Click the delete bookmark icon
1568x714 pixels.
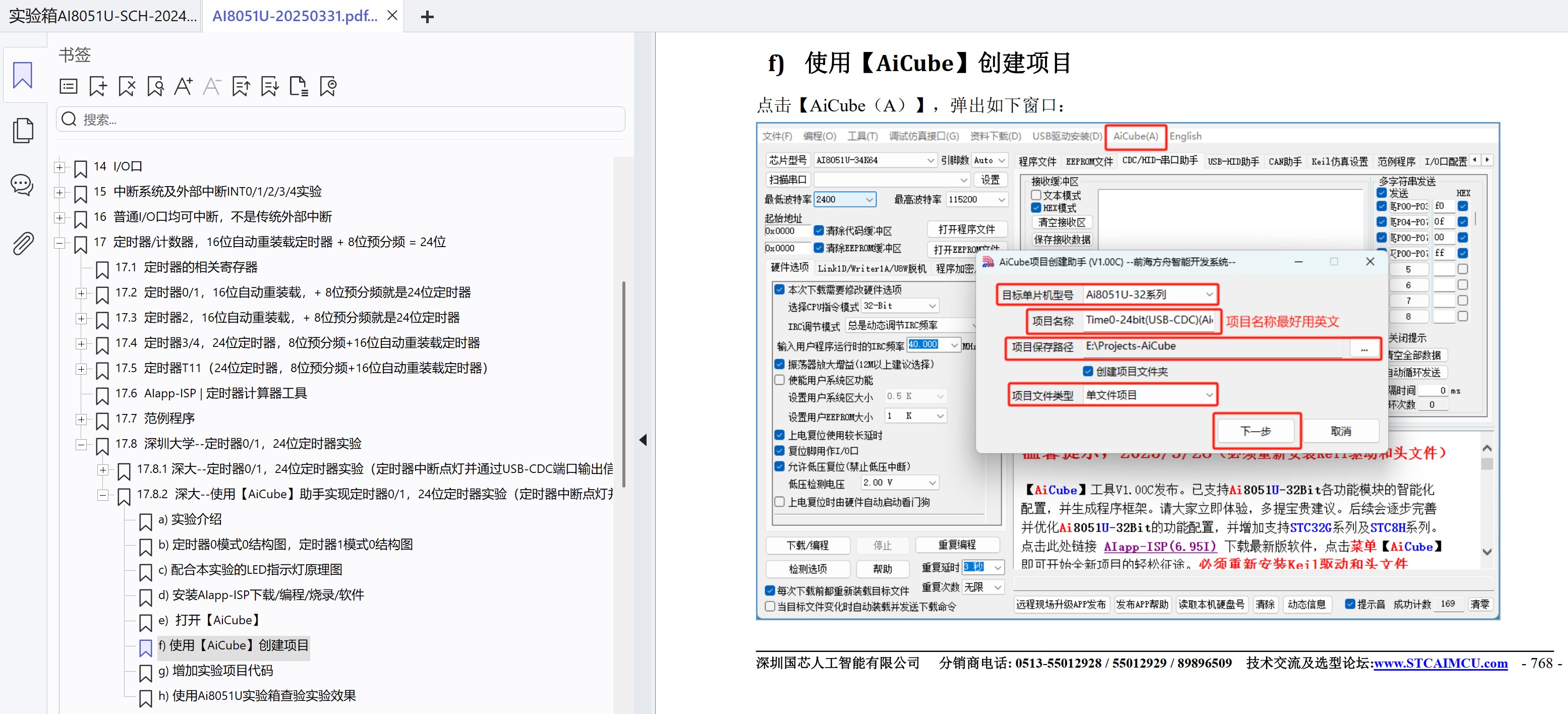(x=127, y=86)
